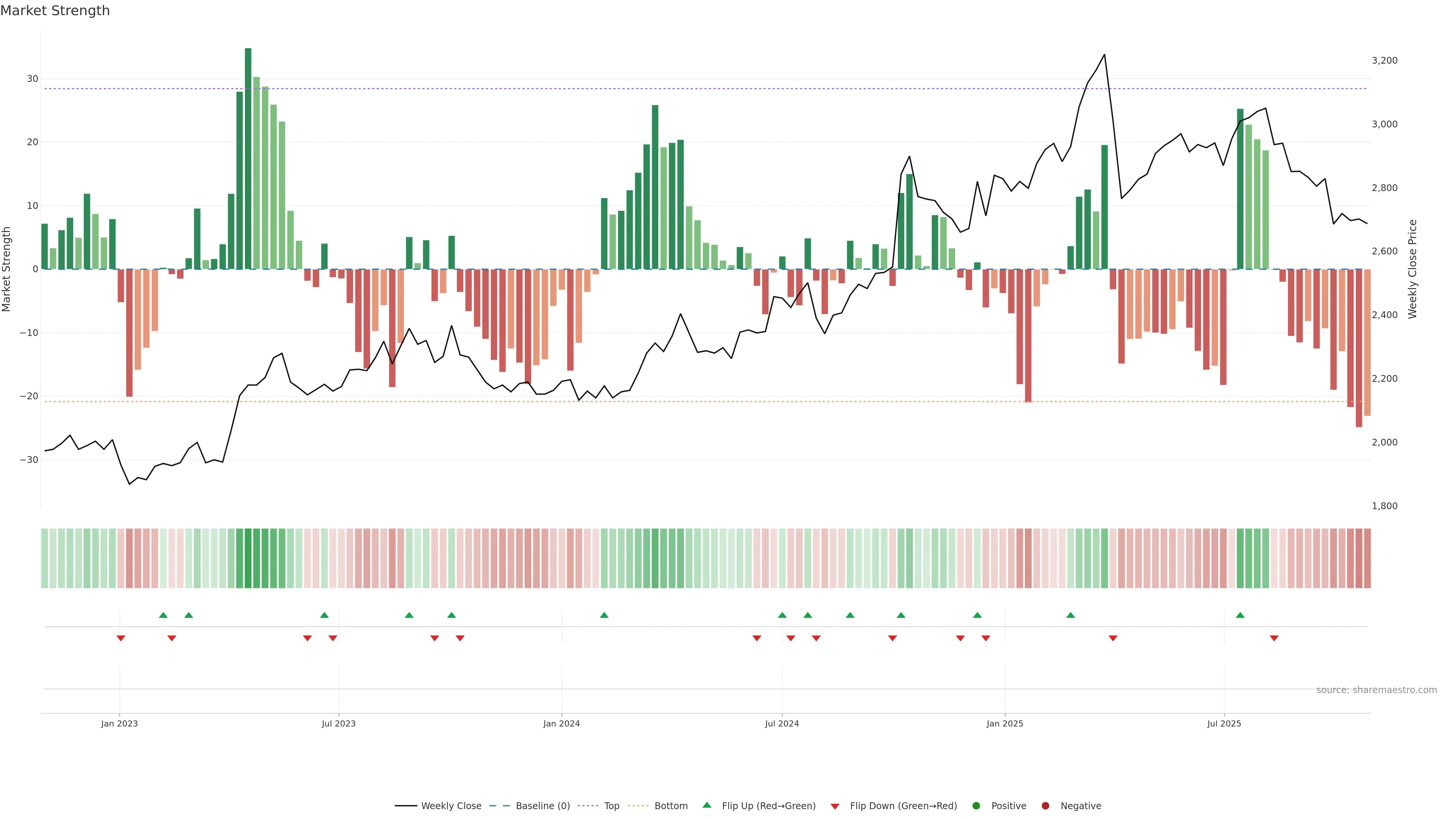Click the last green flip-up marker after Jul 2025
This screenshot has height=819, width=1456.
click(1240, 615)
